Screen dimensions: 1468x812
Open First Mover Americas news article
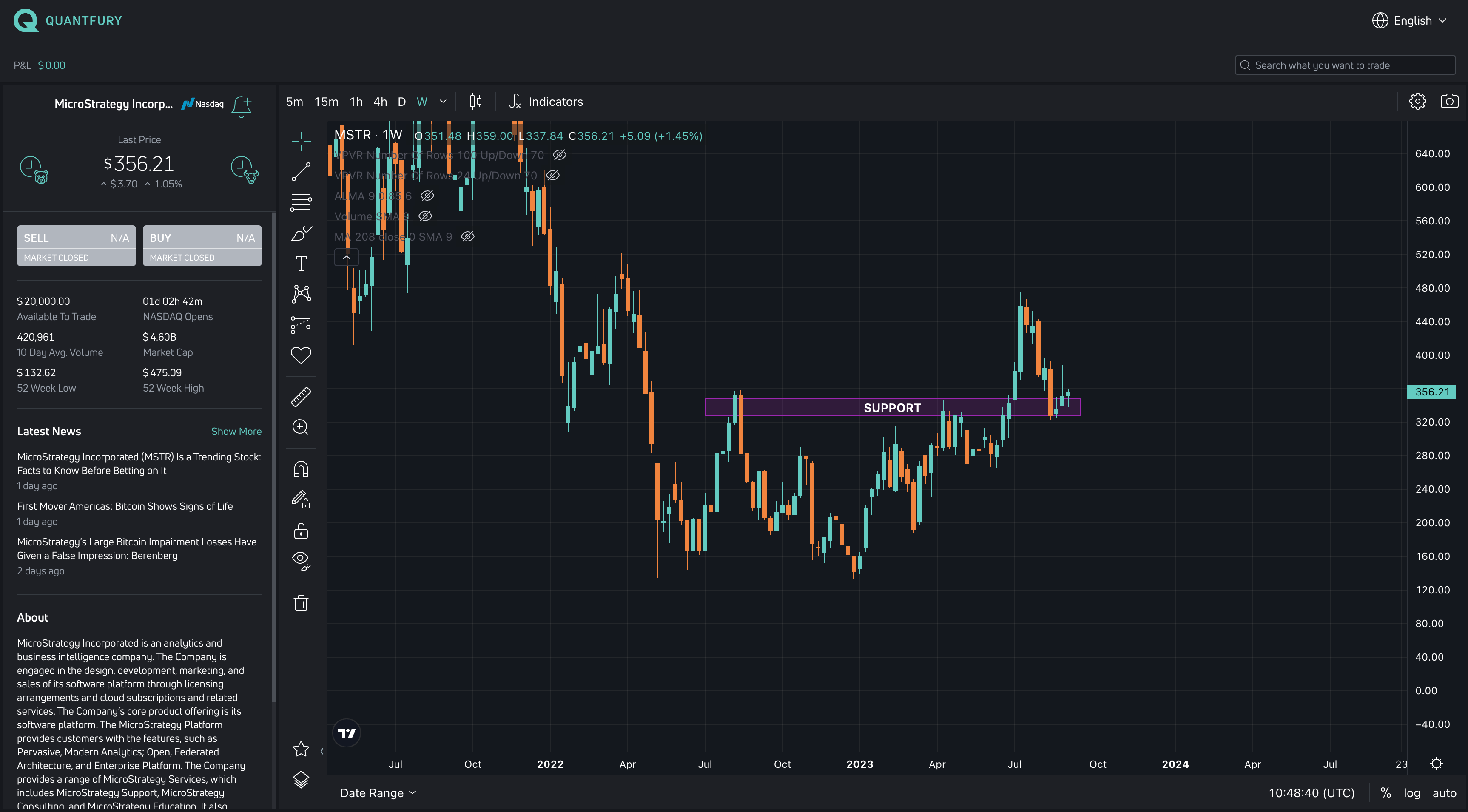point(125,506)
